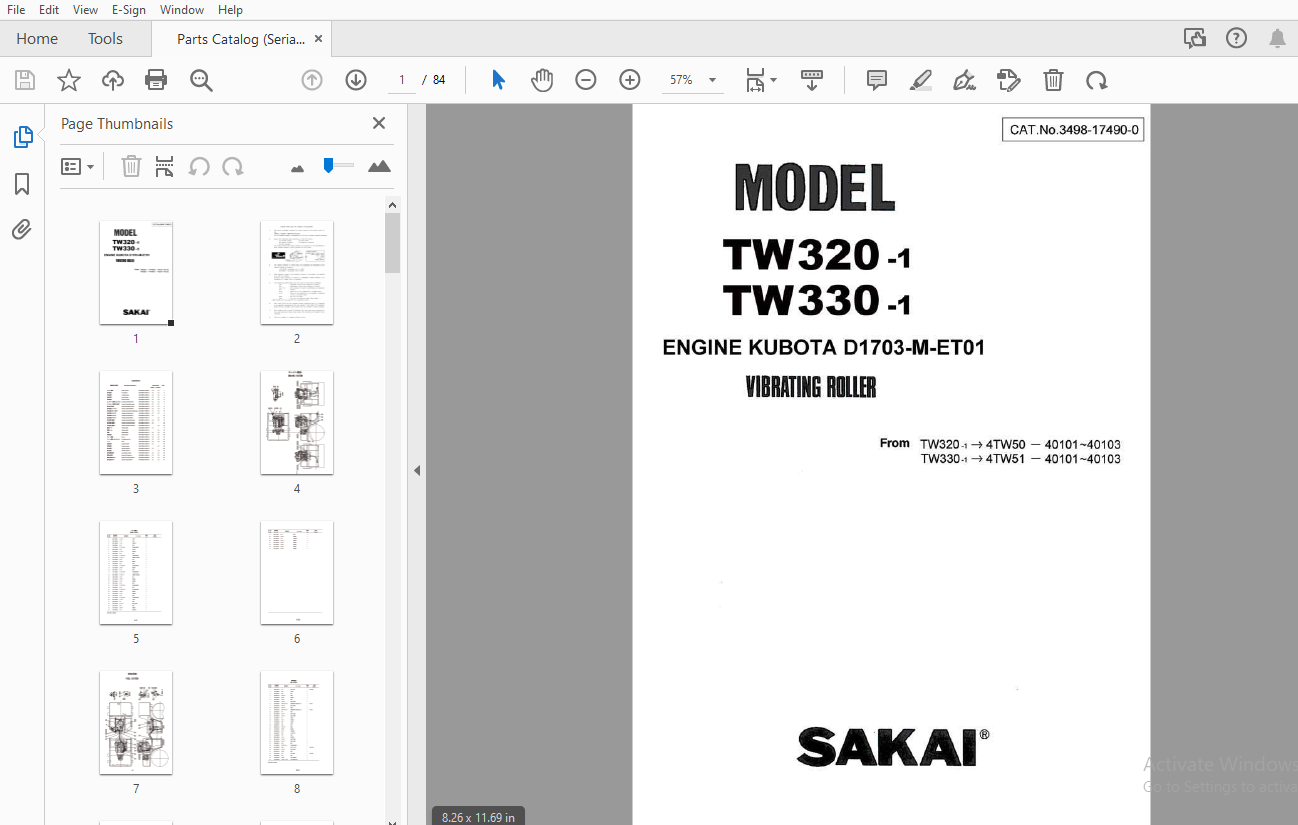This screenshot has width=1298, height=825.
Task: Collapse the left navigation pane arrow
Action: pos(417,470)
